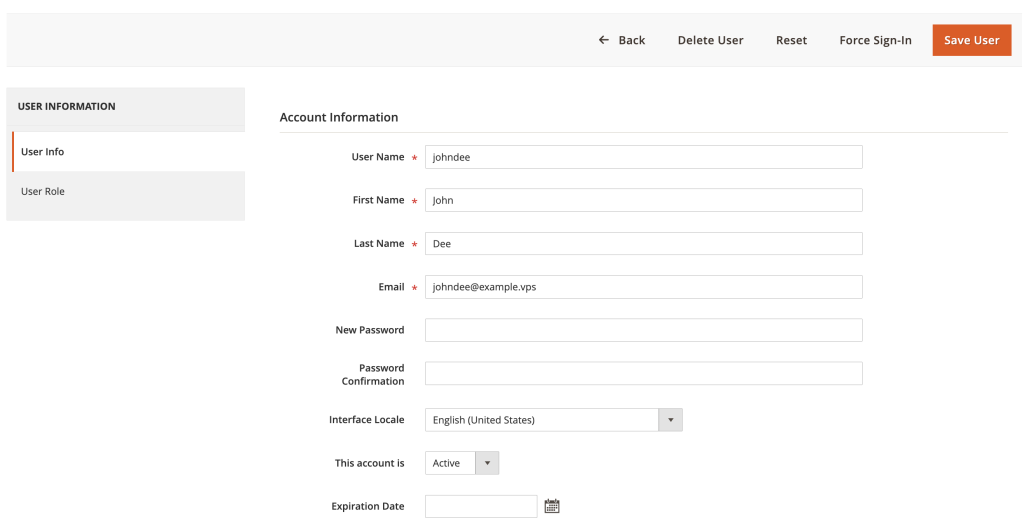The width and height of the screenshot is (1024, 526).
Task: Expand the Interface Locale dropdown
Action: pos(553,420)
